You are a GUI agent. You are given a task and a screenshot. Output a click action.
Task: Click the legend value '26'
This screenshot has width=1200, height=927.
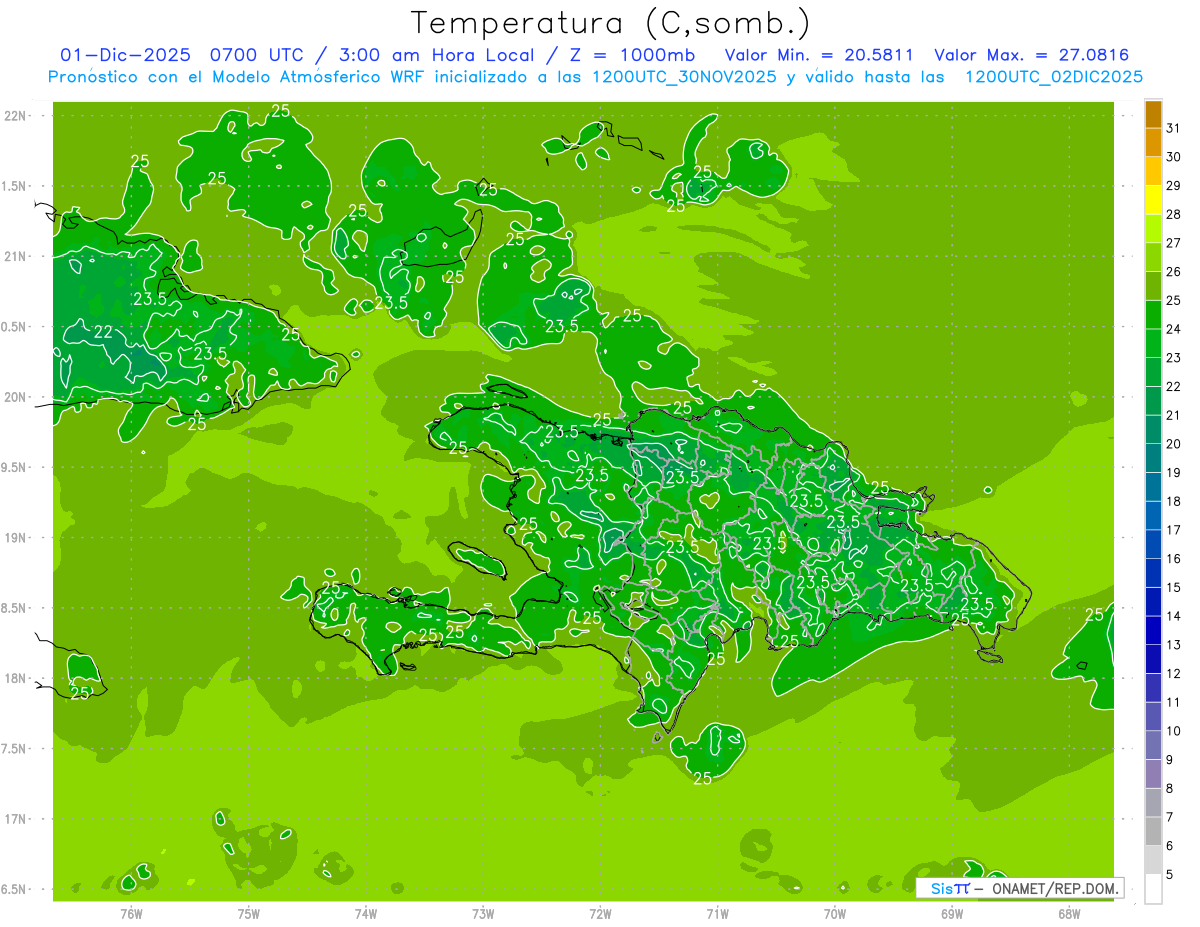point(1173,271)
